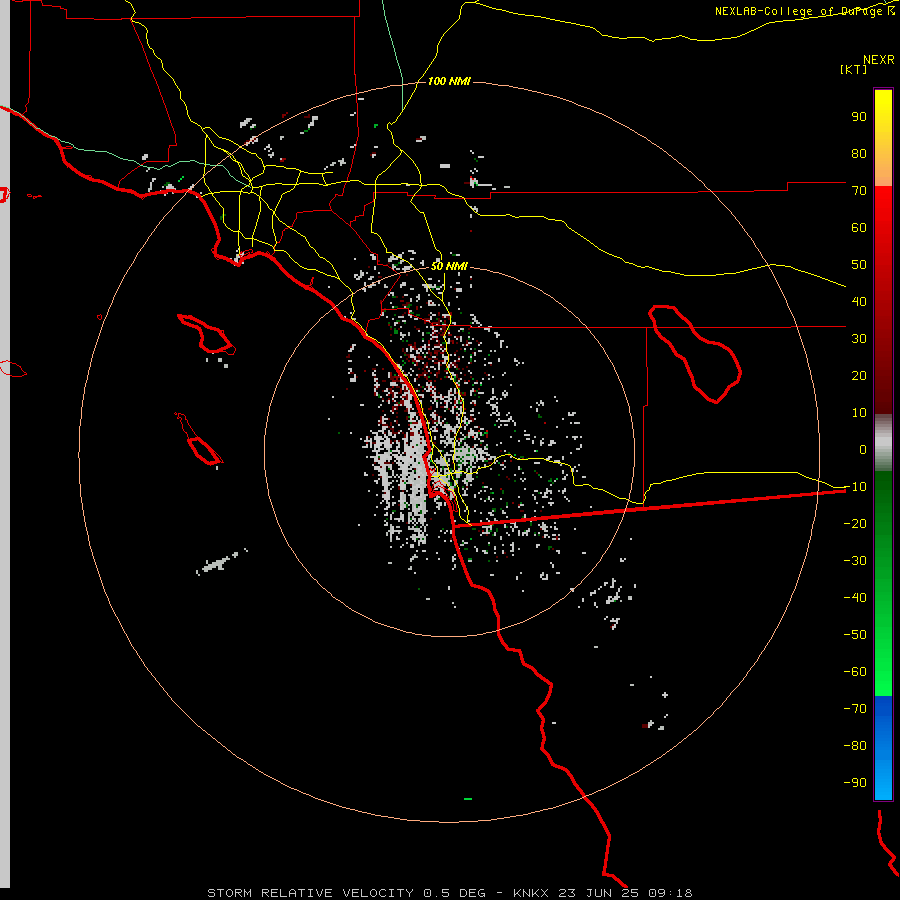Pick the -50 scale label
The width and height of the screenshot is (900, 900).
[x=855, y=635]
